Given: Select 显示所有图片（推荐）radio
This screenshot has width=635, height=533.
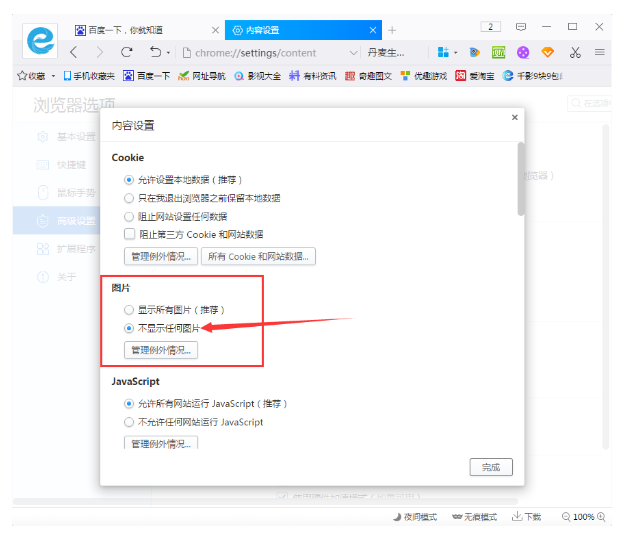Looking at the screenshot, I should [x=128, y=310].
